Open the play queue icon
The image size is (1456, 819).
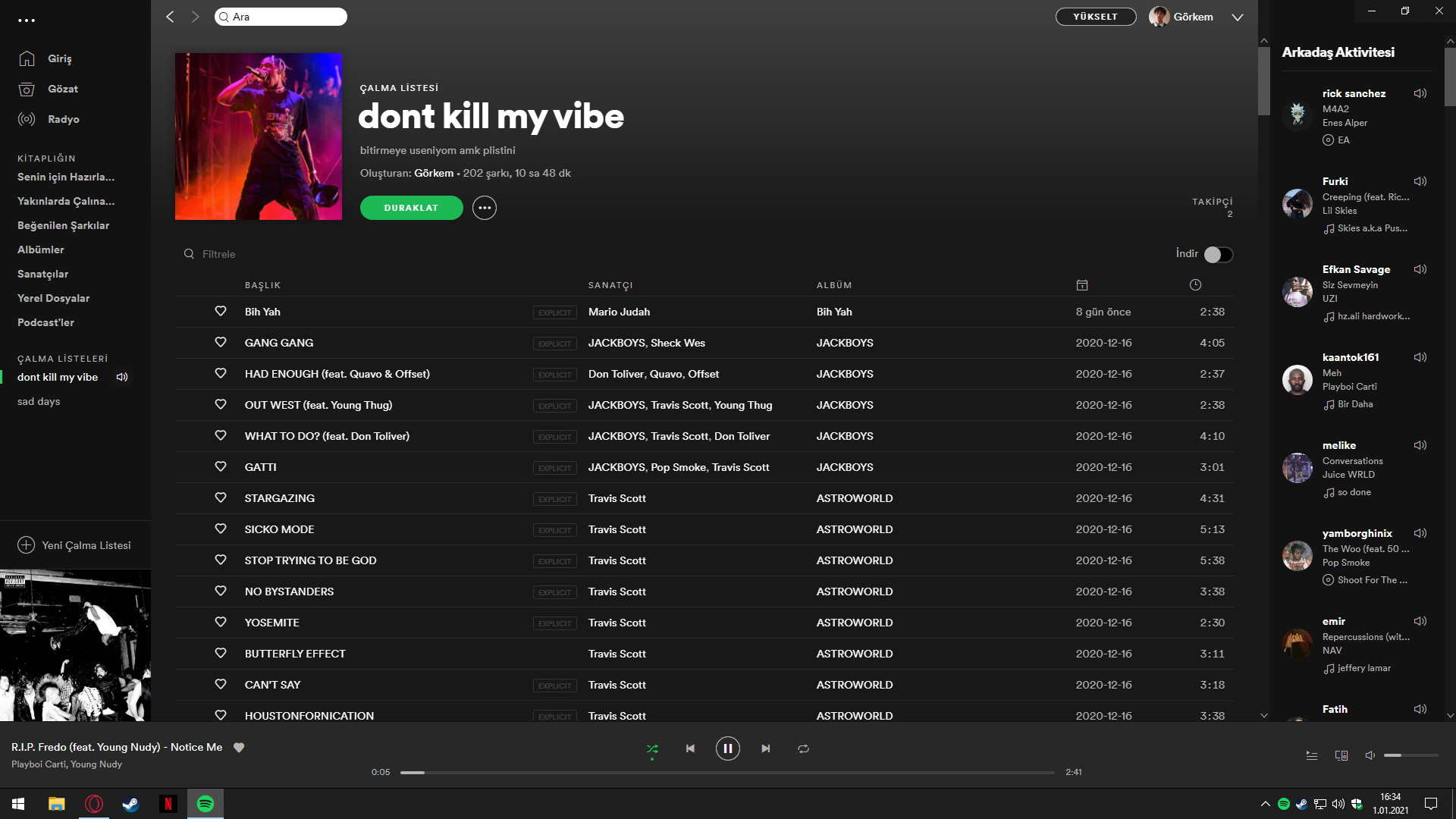1312,755
